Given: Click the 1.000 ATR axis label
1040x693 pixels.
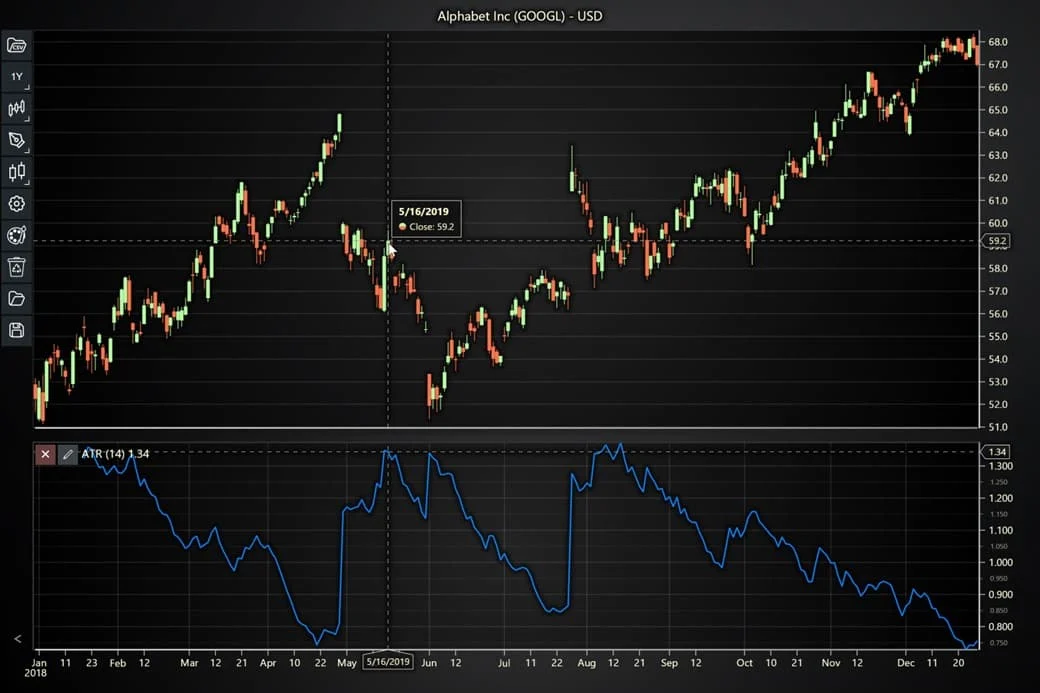Looking at the screenshot, I should coord(1000,562).
